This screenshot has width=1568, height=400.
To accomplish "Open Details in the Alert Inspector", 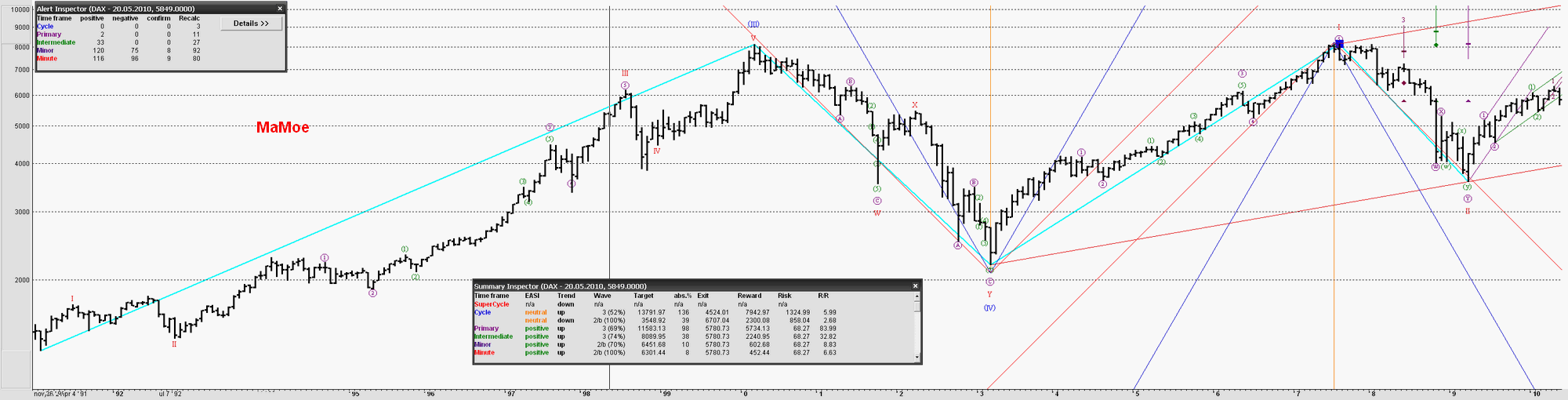I will point(250,24).
